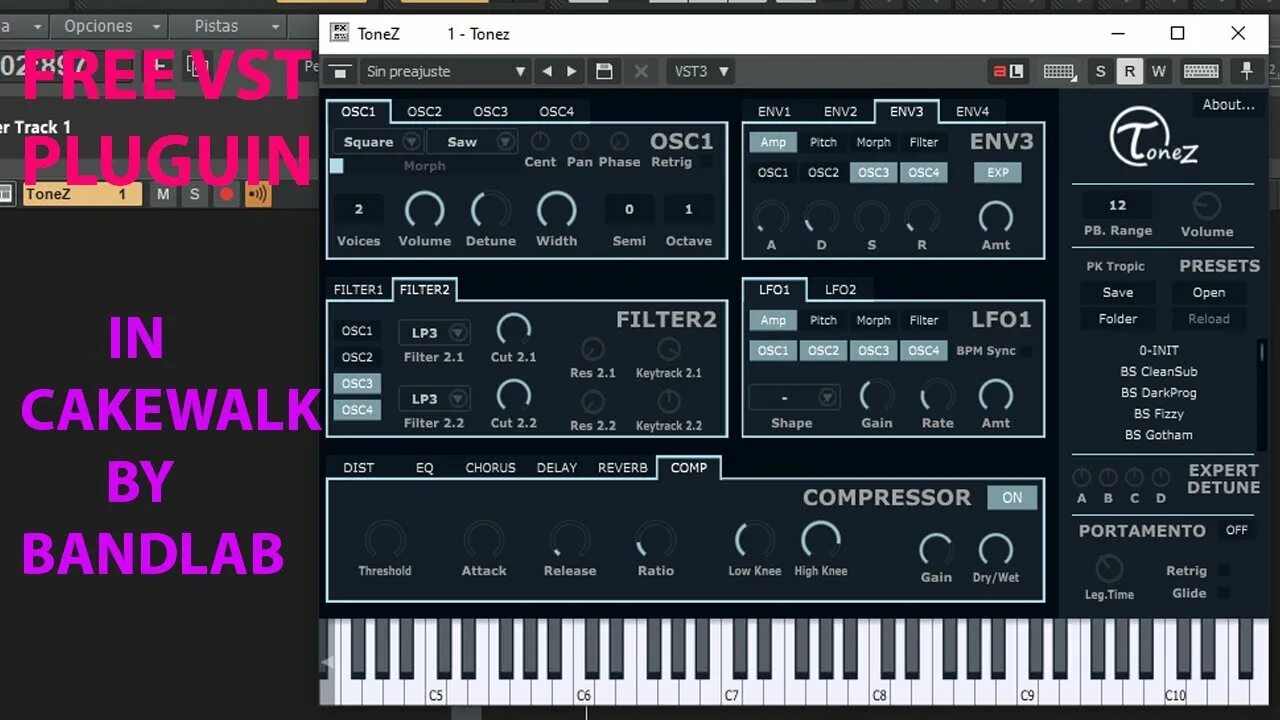Open the plugin window menu icon at top-left
Image resolution: width=1280 pixels, height=720 pixels.
pos(340,71)
